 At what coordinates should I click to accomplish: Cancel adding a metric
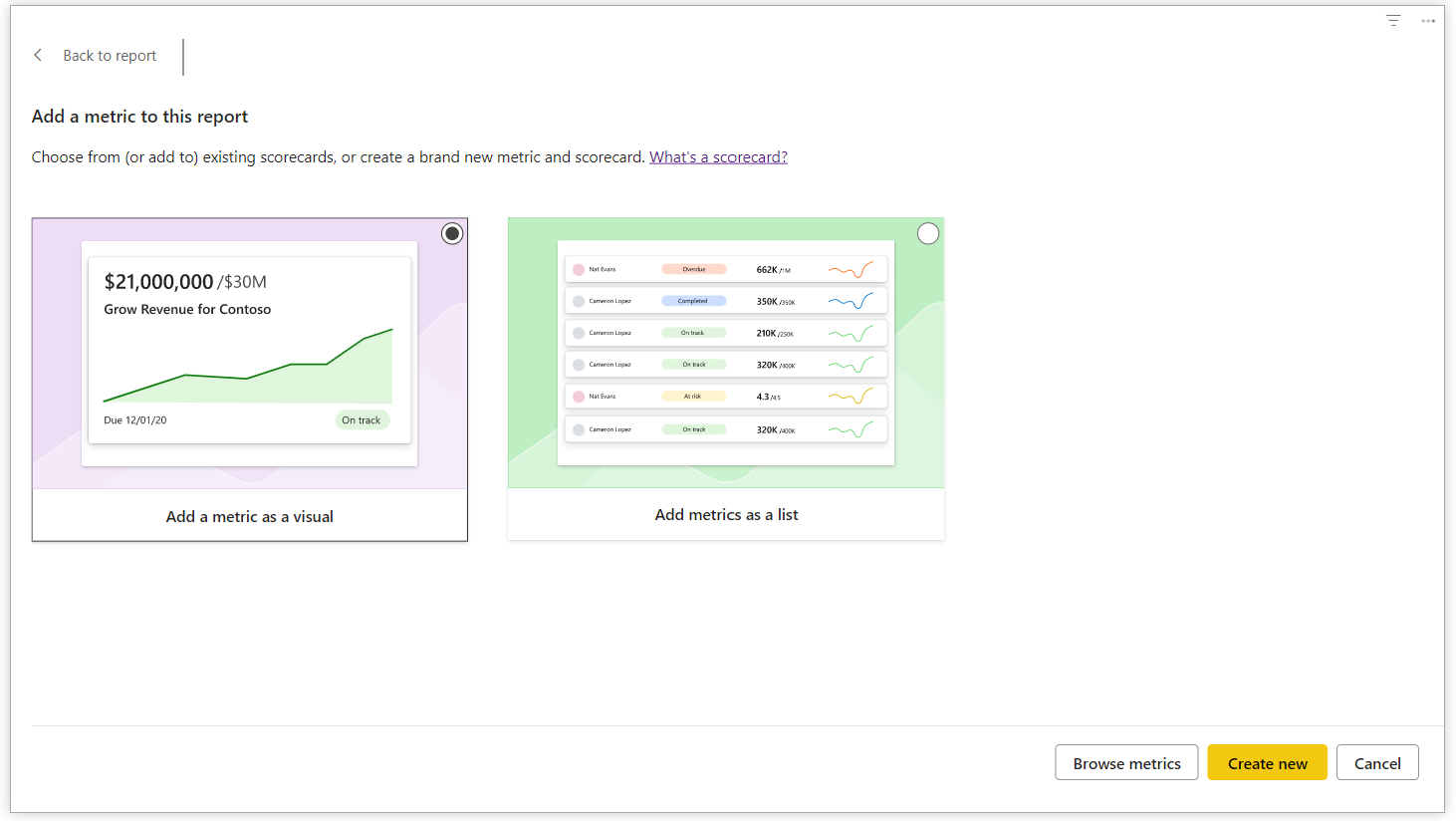(1377, 762)
